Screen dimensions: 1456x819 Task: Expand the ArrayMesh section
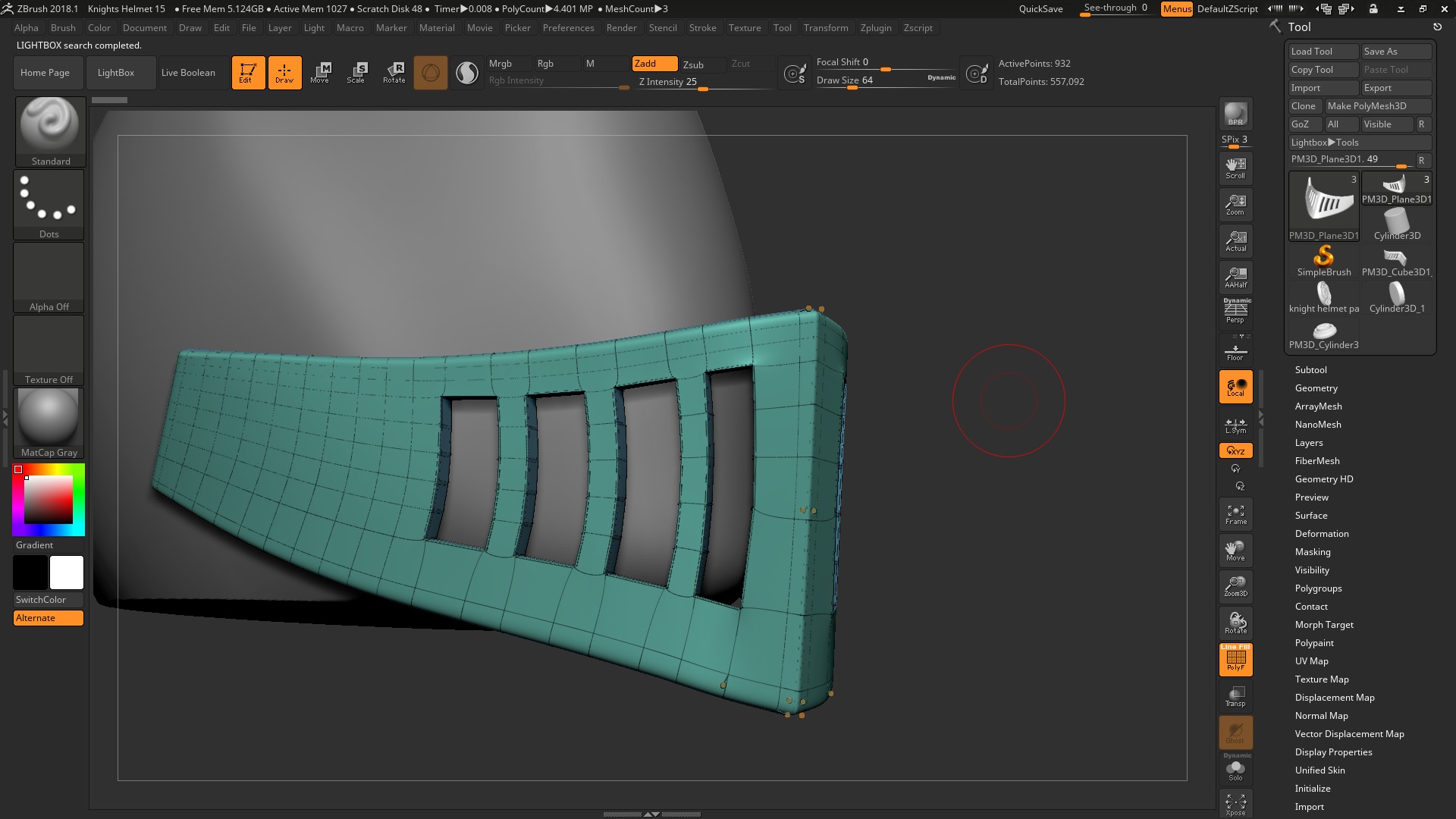click(1318, 406)
